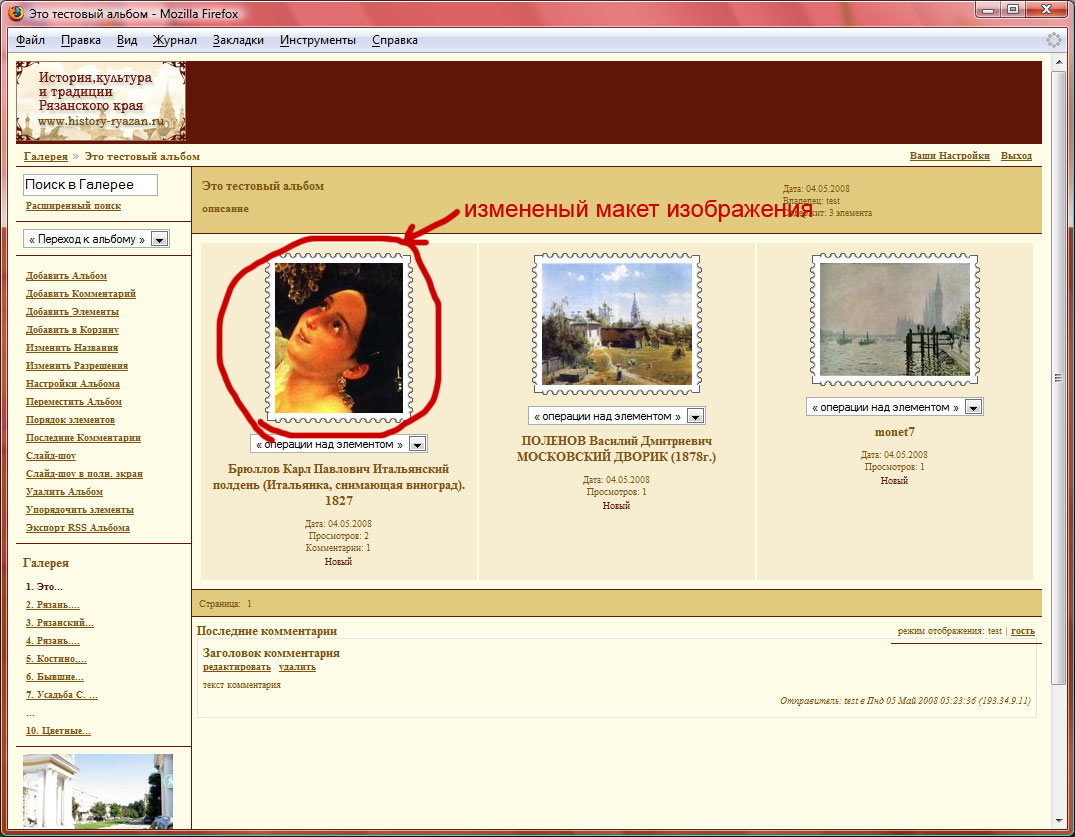Image resolution: width=1075 pixels, height=837 pixels.
Task: Close the Firefox window
Action: pos(1048,10)
